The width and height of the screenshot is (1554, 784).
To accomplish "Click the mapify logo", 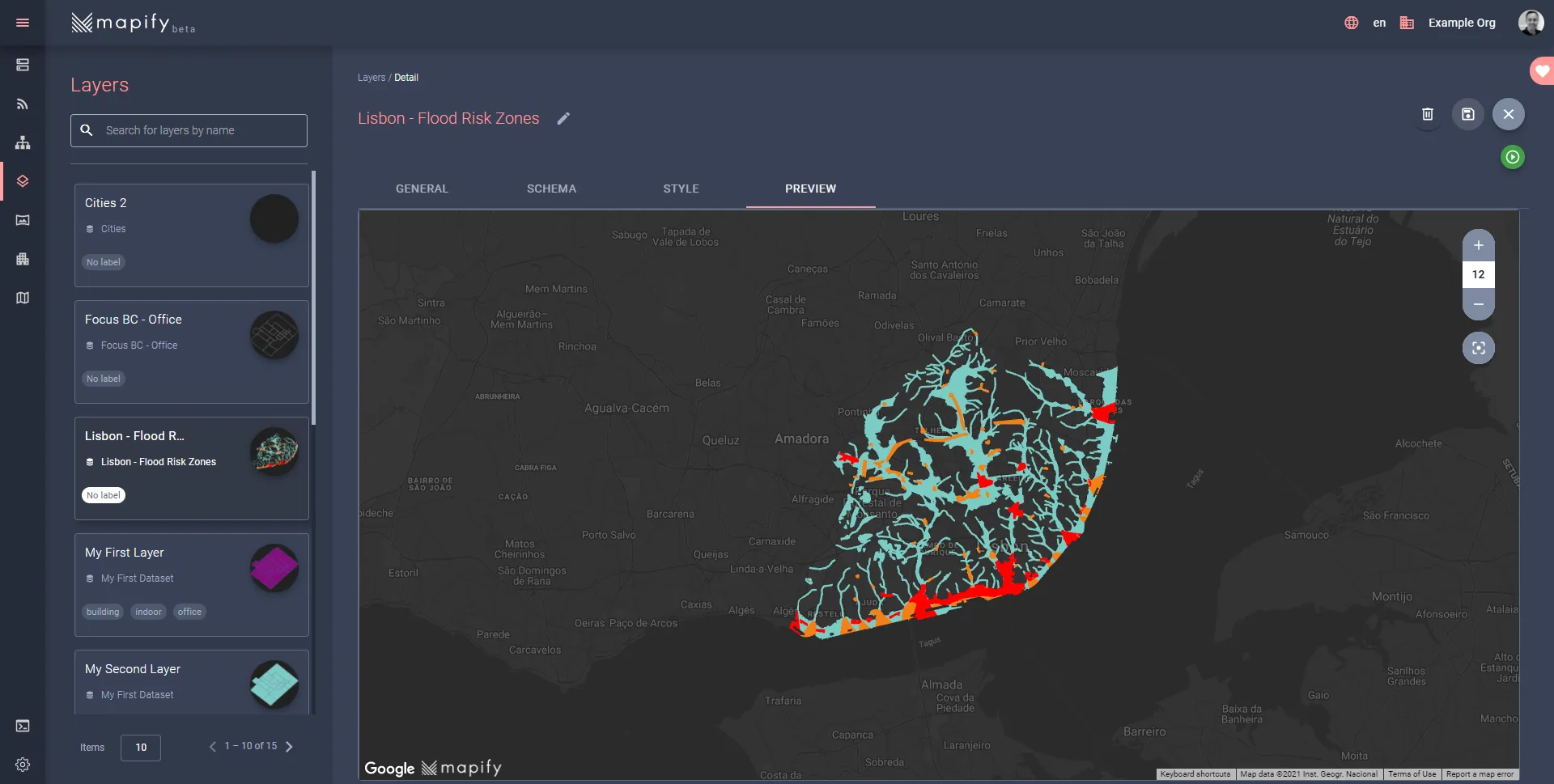I will coord(134,23).
